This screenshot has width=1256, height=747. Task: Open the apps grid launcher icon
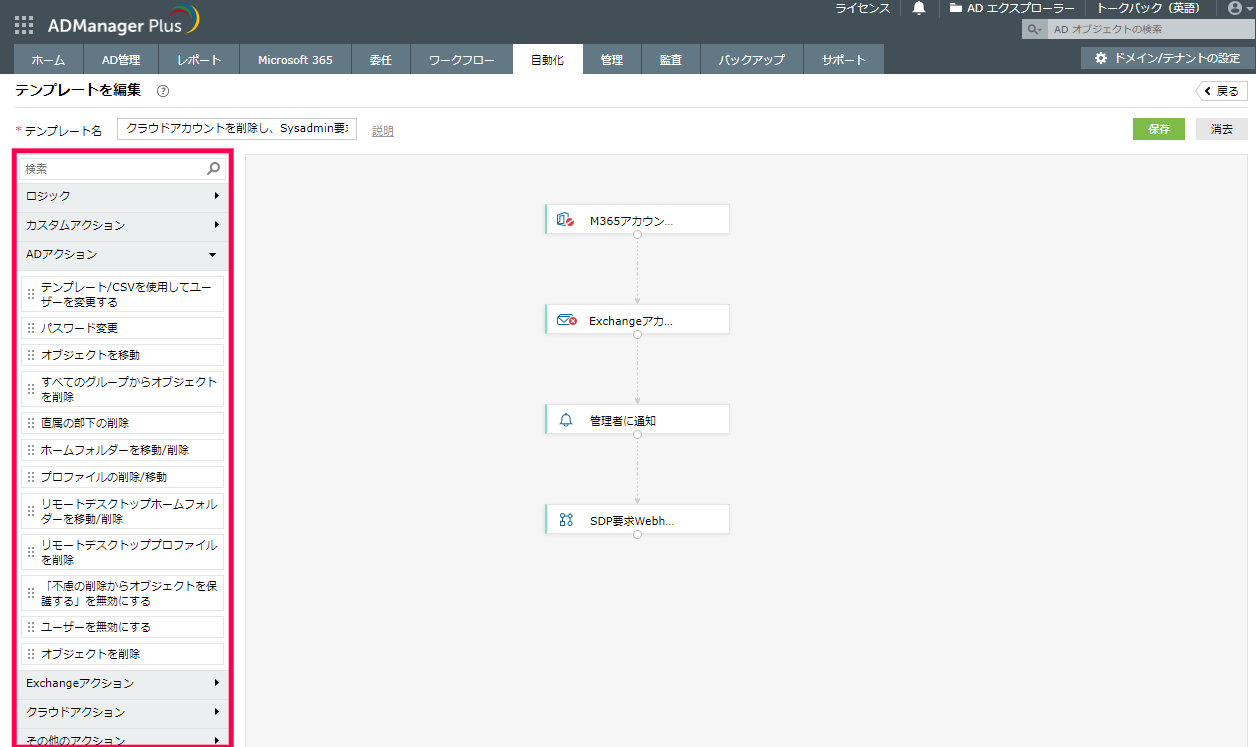click(24, 25)
